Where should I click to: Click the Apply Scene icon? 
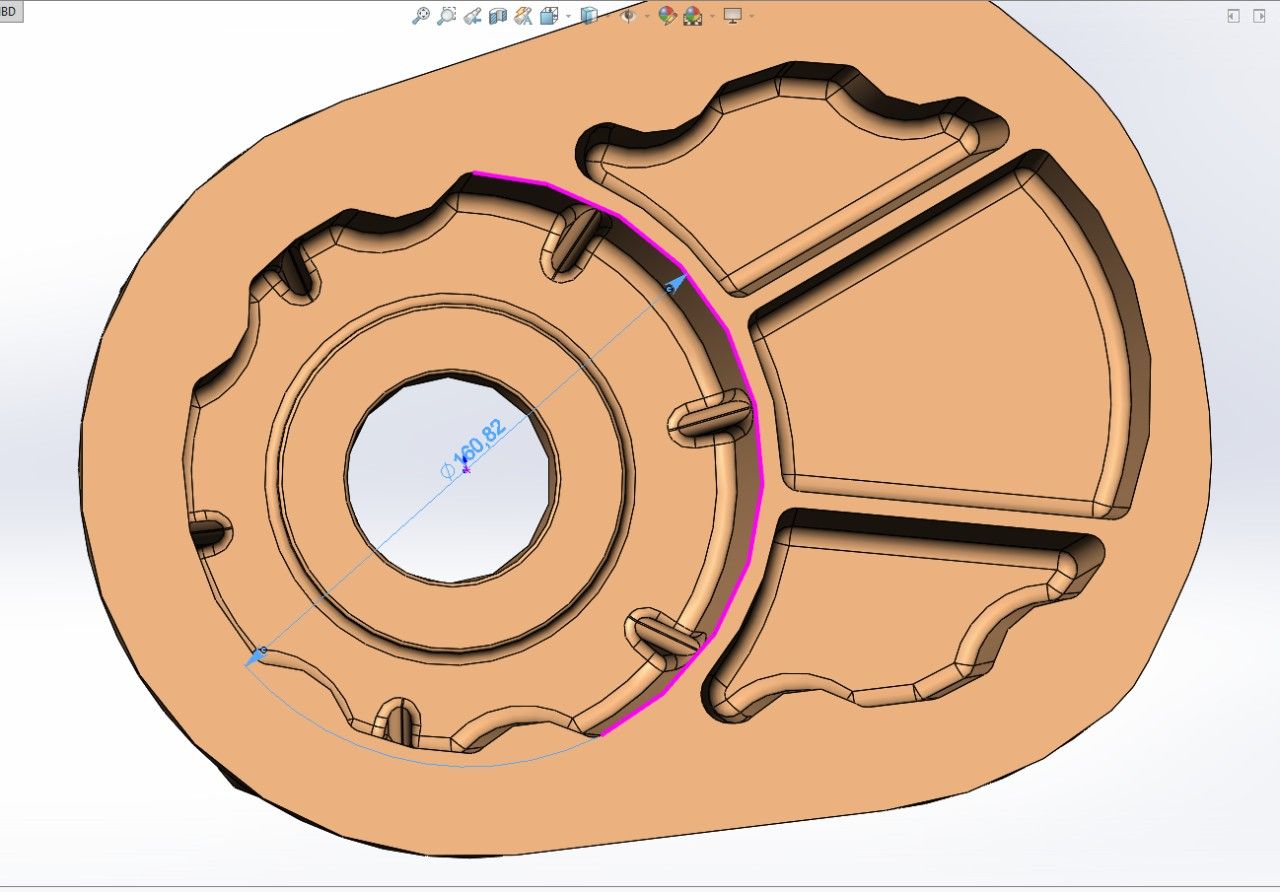click(692, 16)
